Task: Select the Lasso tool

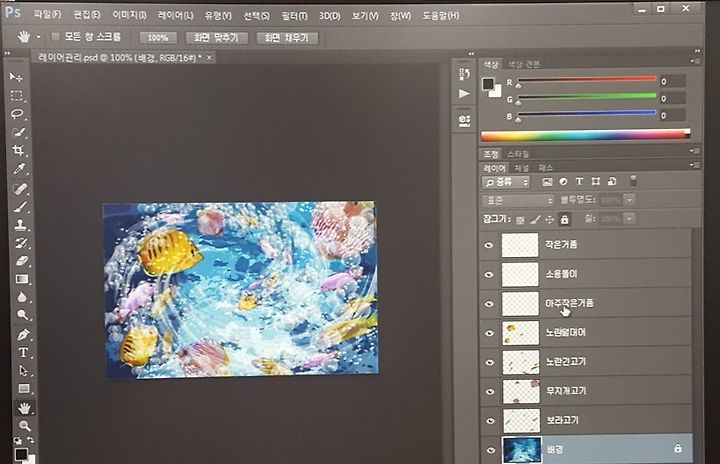Action: click(17, 114)
